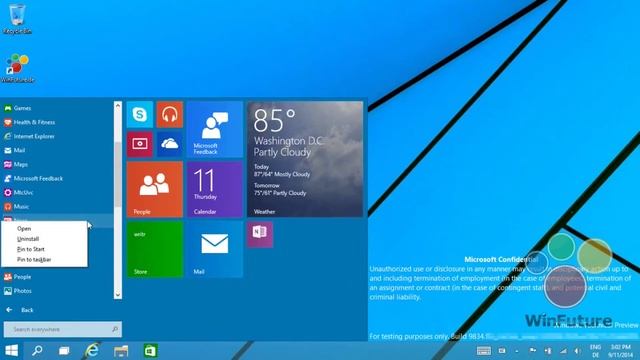The image size is (640, 360).
Task: Open the small OneNote tile
Action: pos(260,234)
